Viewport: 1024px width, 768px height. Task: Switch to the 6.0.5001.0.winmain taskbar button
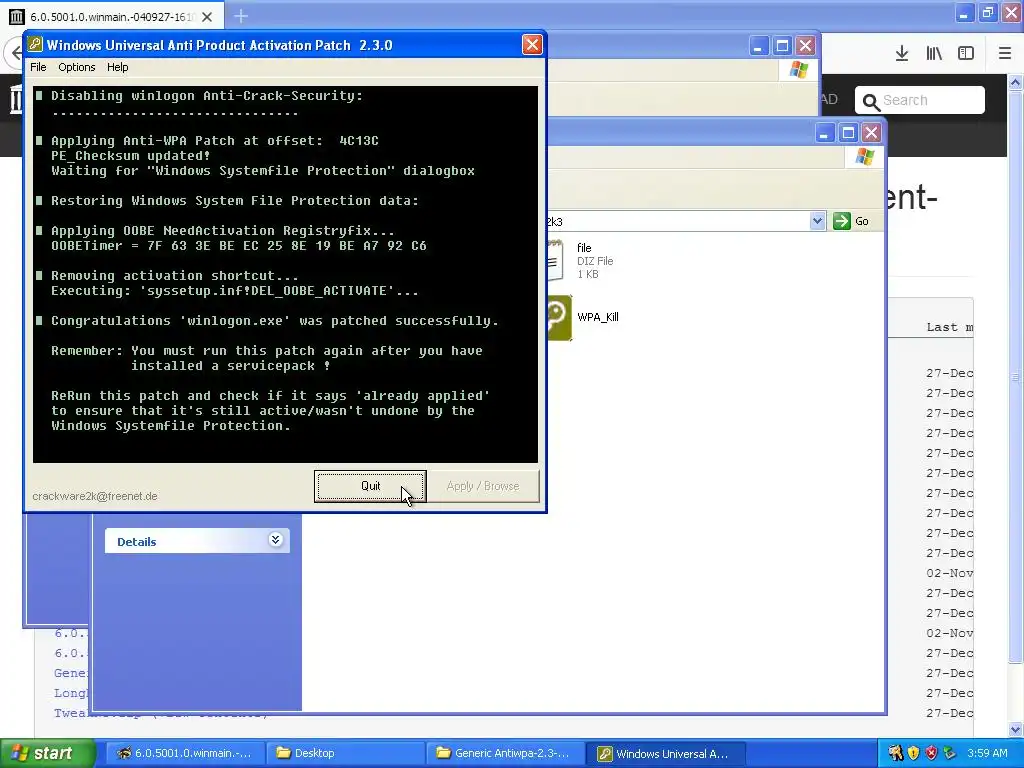pos(184,753)
